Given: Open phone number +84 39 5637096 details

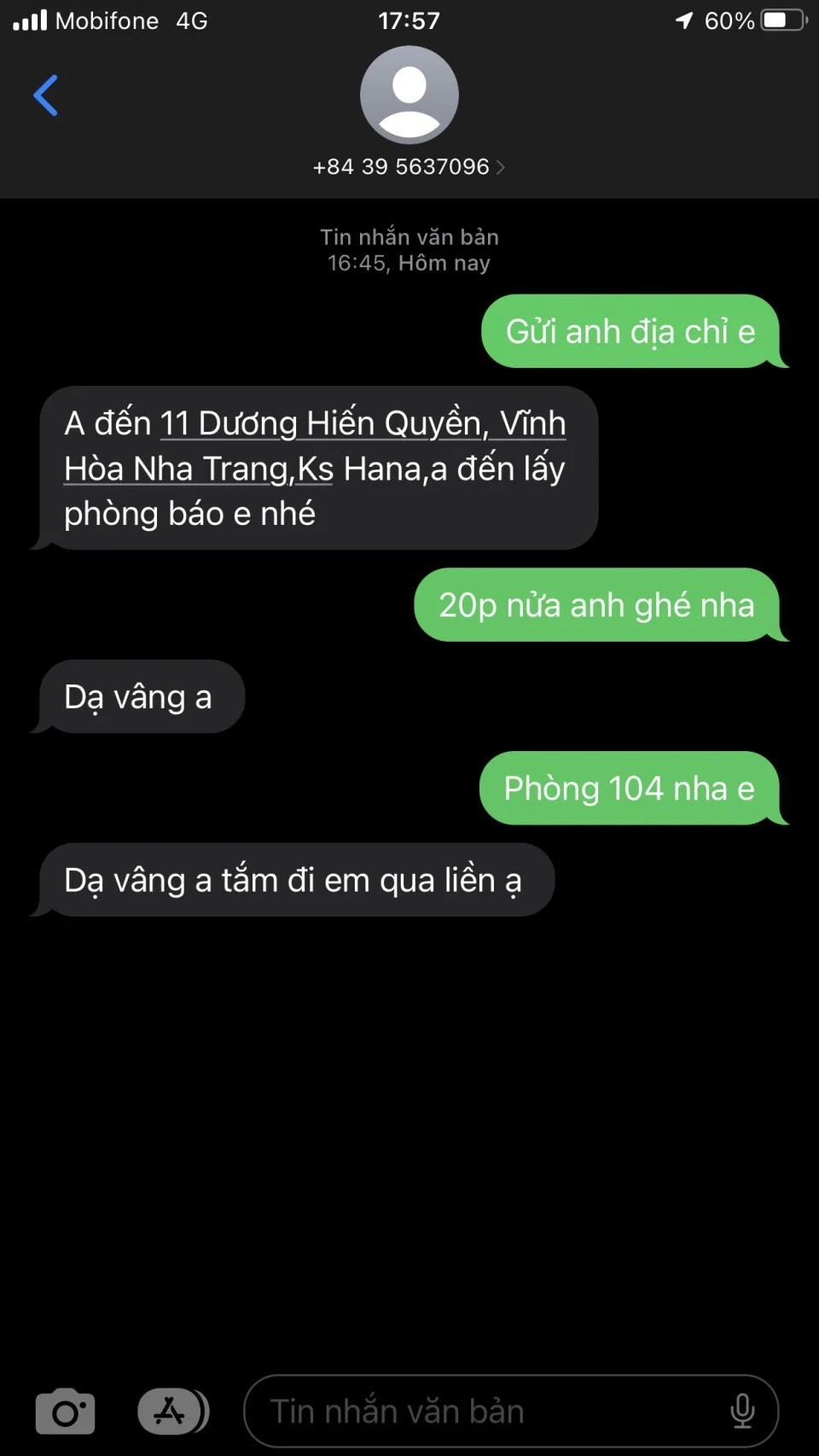Looking at the screenshot, I should tap(401, 166).
